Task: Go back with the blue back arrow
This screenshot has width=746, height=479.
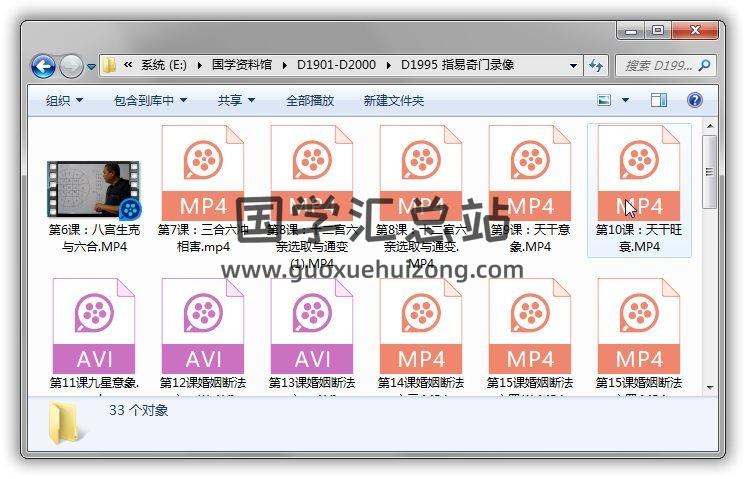Action: [x=43, y=66]
